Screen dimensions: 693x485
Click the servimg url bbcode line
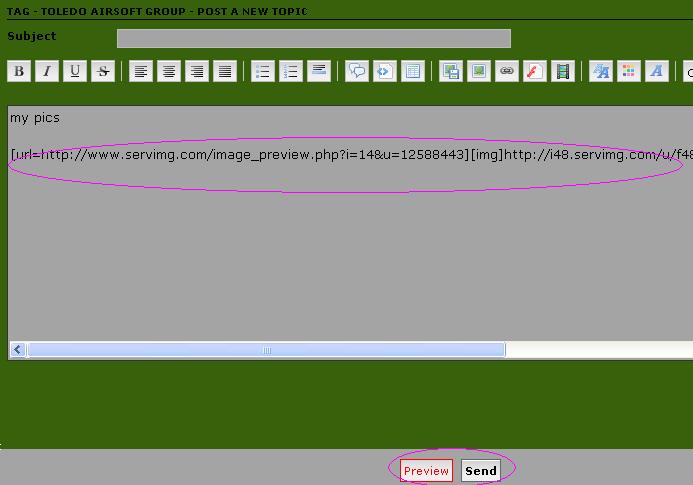(x=351, y=155)
